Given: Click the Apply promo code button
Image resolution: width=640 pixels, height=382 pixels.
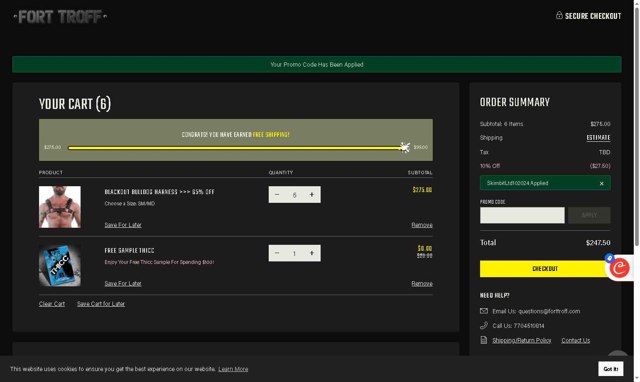Looking at the screenshot, I should (589, 215).
